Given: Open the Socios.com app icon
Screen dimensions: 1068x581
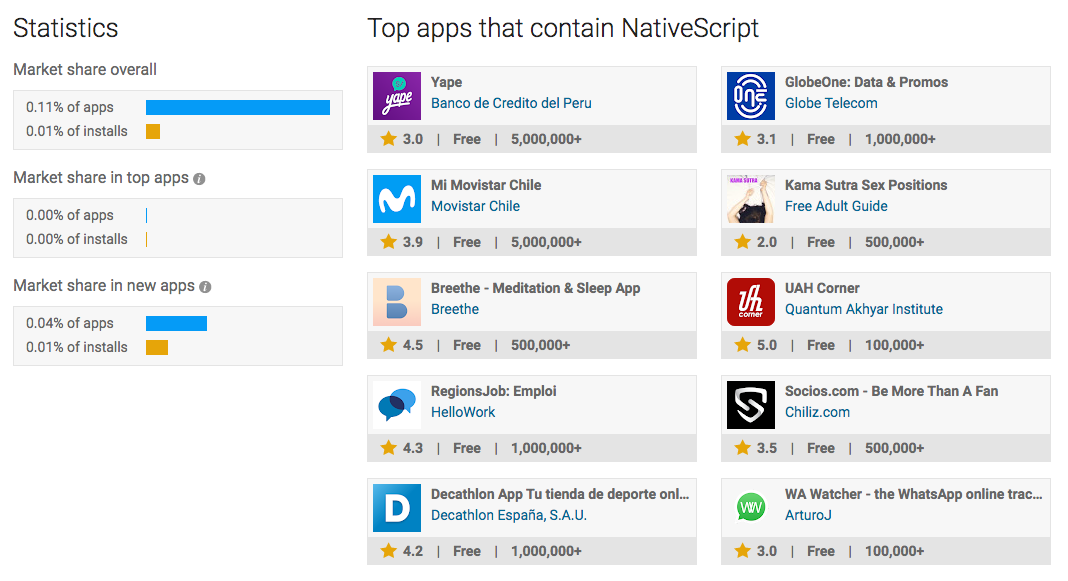Looking at the screenshot, I should 750,404.
